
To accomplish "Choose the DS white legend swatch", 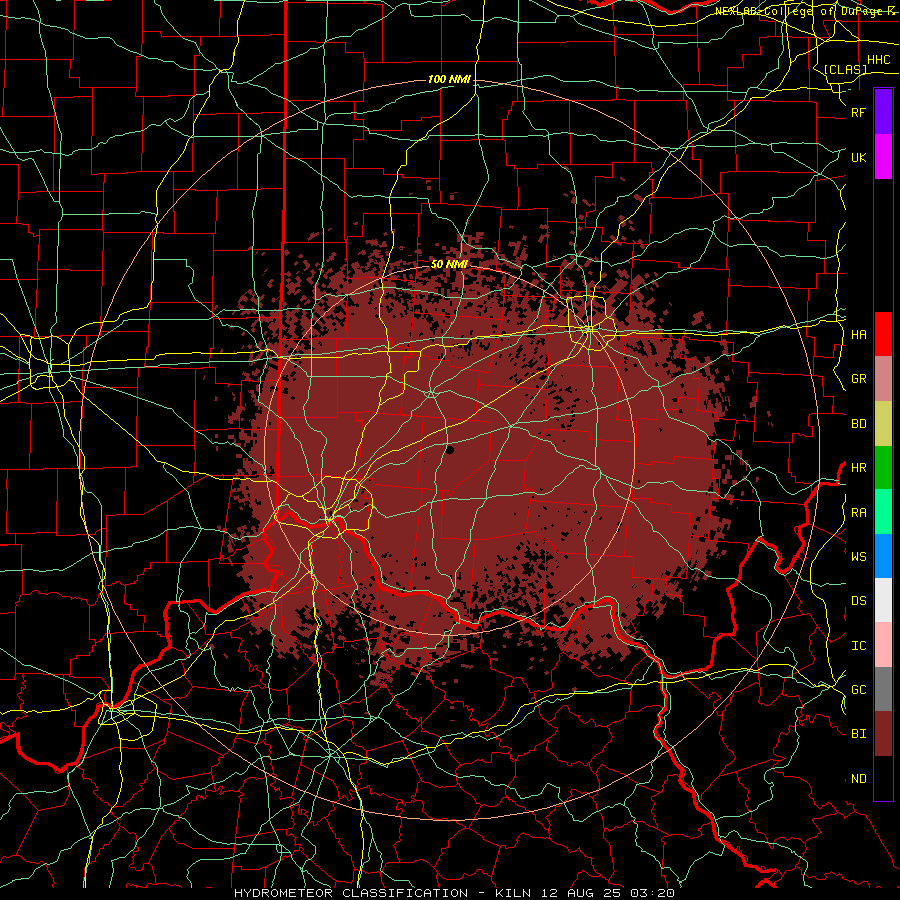I will (883, 600).
